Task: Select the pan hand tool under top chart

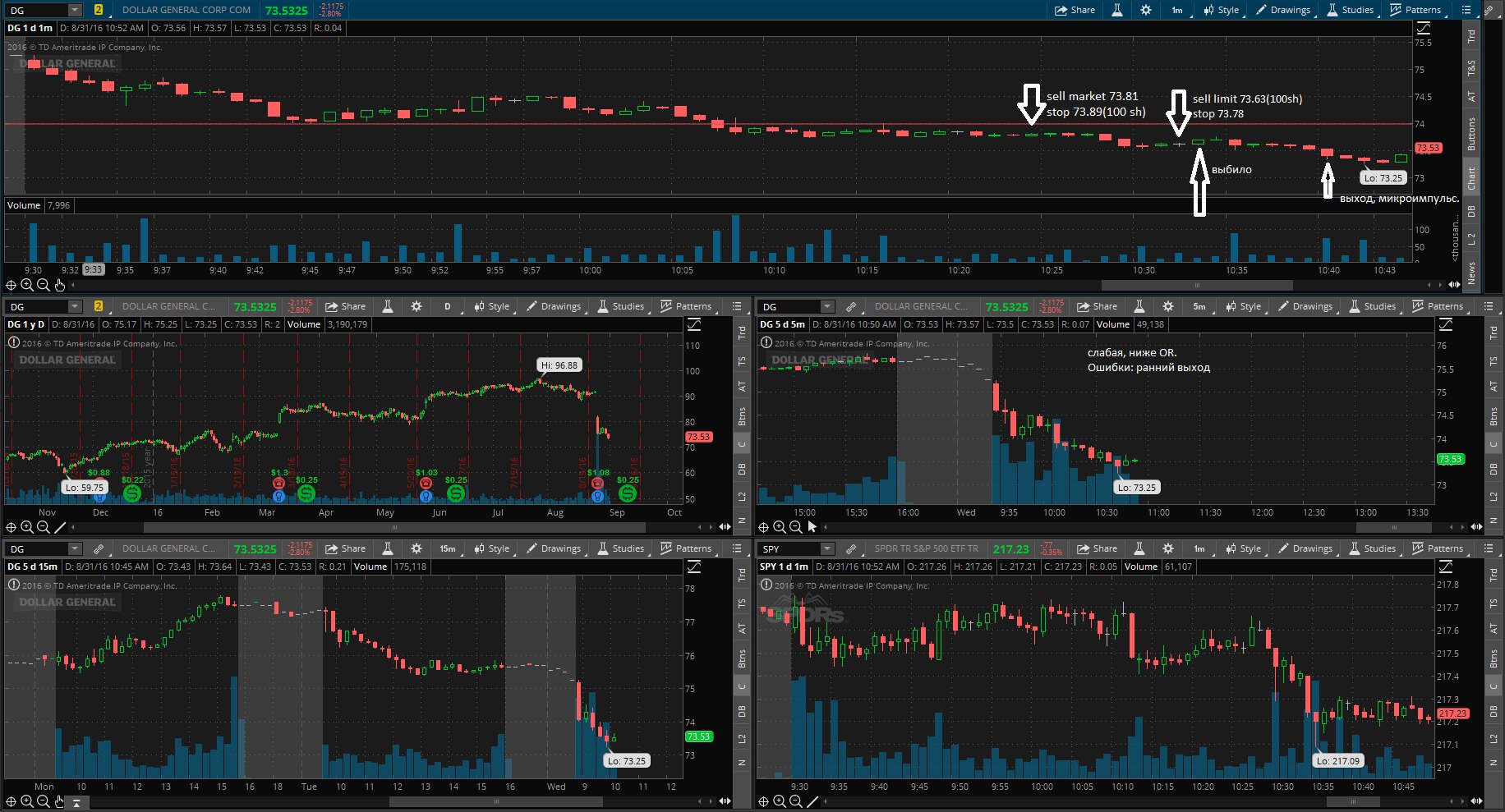Action: (59, 285)
